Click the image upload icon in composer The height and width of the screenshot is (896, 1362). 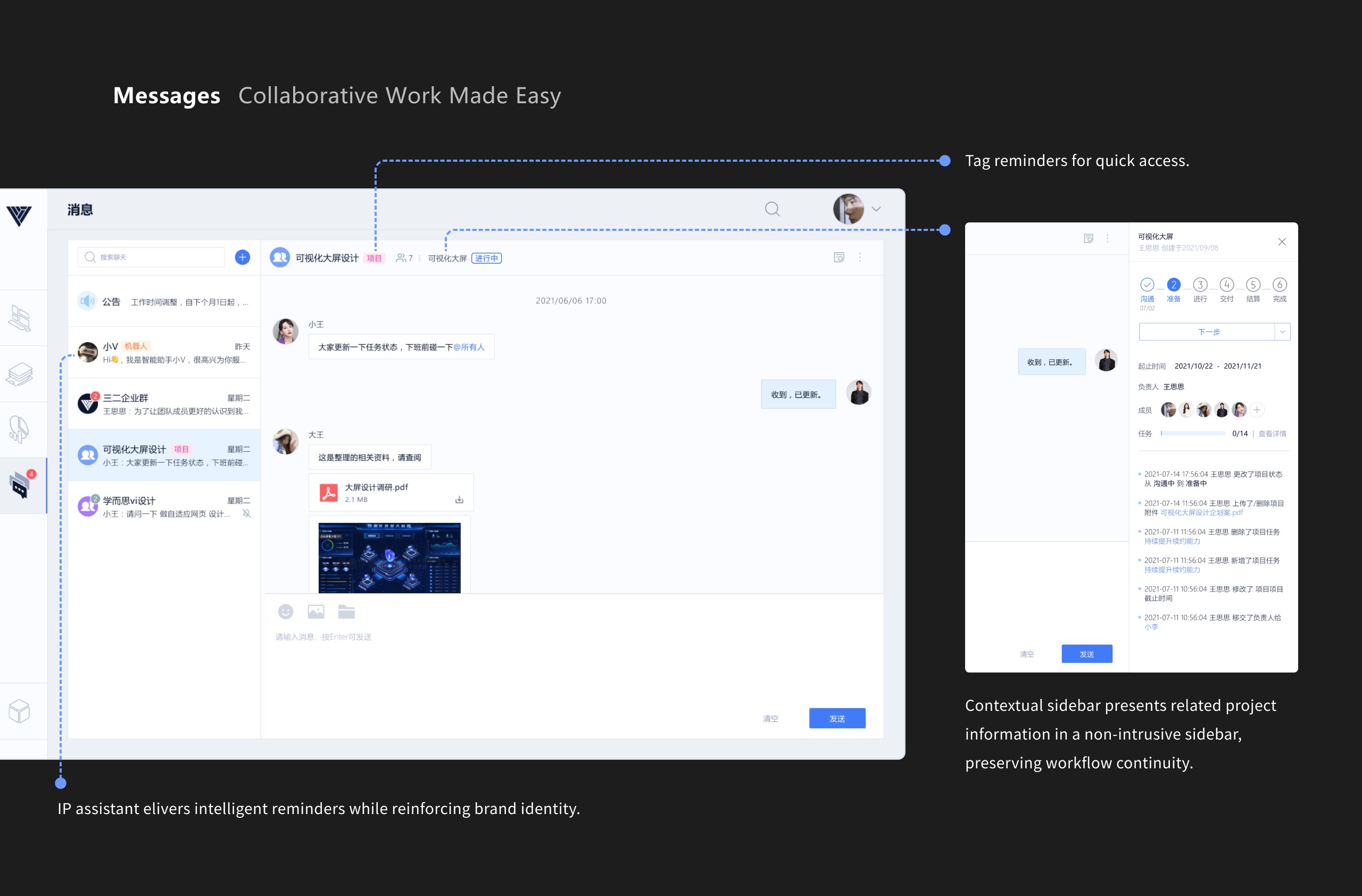click(316, 612)
